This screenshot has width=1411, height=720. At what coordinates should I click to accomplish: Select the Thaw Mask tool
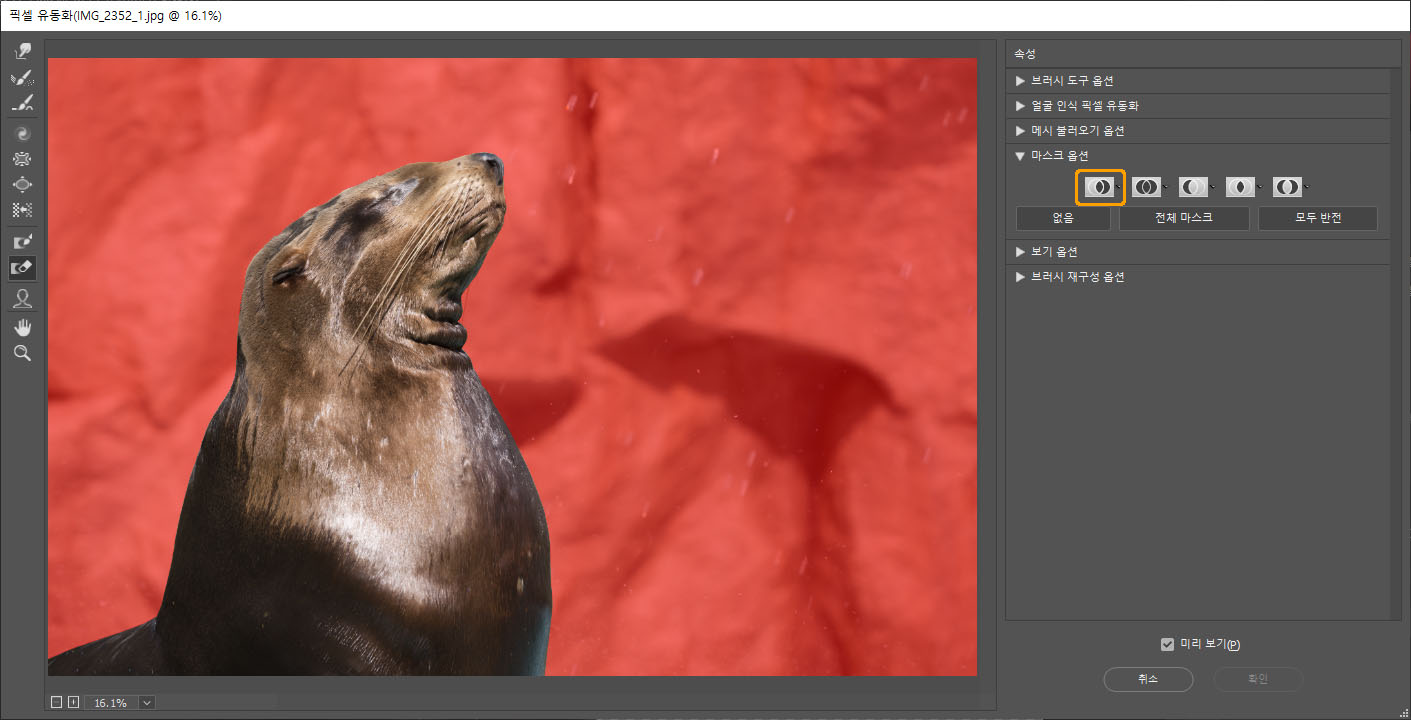click(22, 268)
